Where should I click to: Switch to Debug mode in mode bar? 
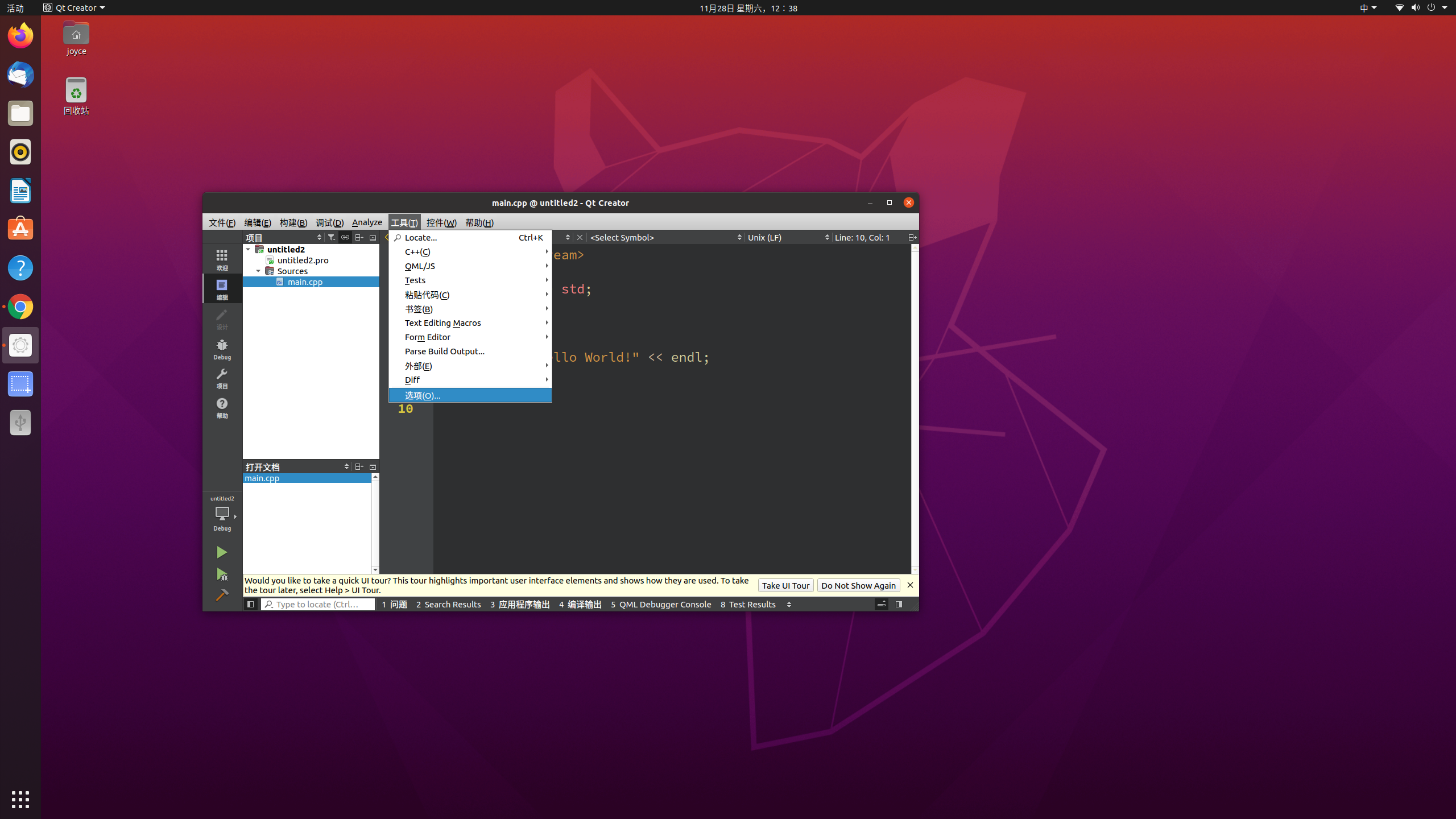(x=222, y=349)
